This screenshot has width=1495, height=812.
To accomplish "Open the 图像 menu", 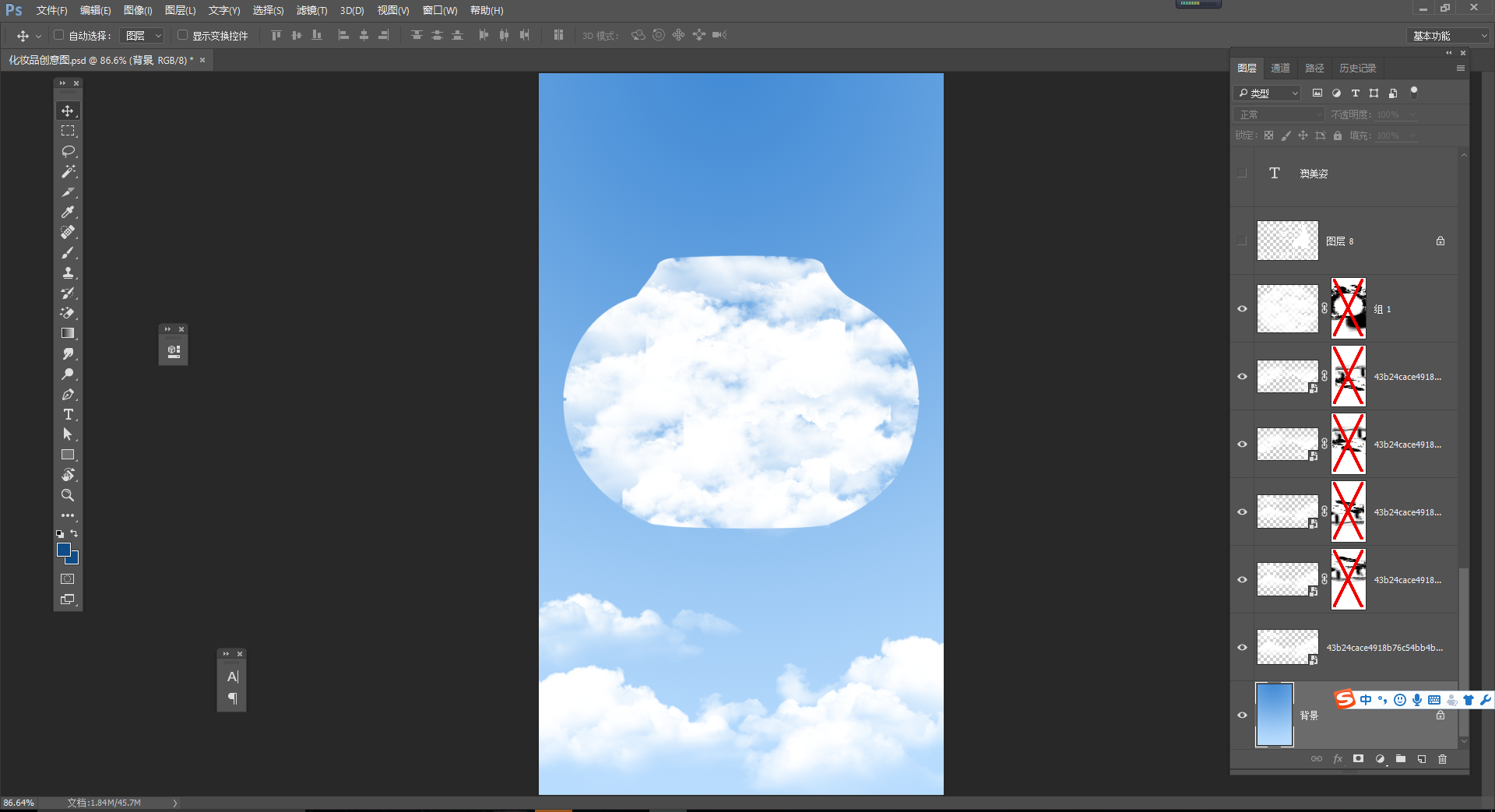I will coord(138,11).
